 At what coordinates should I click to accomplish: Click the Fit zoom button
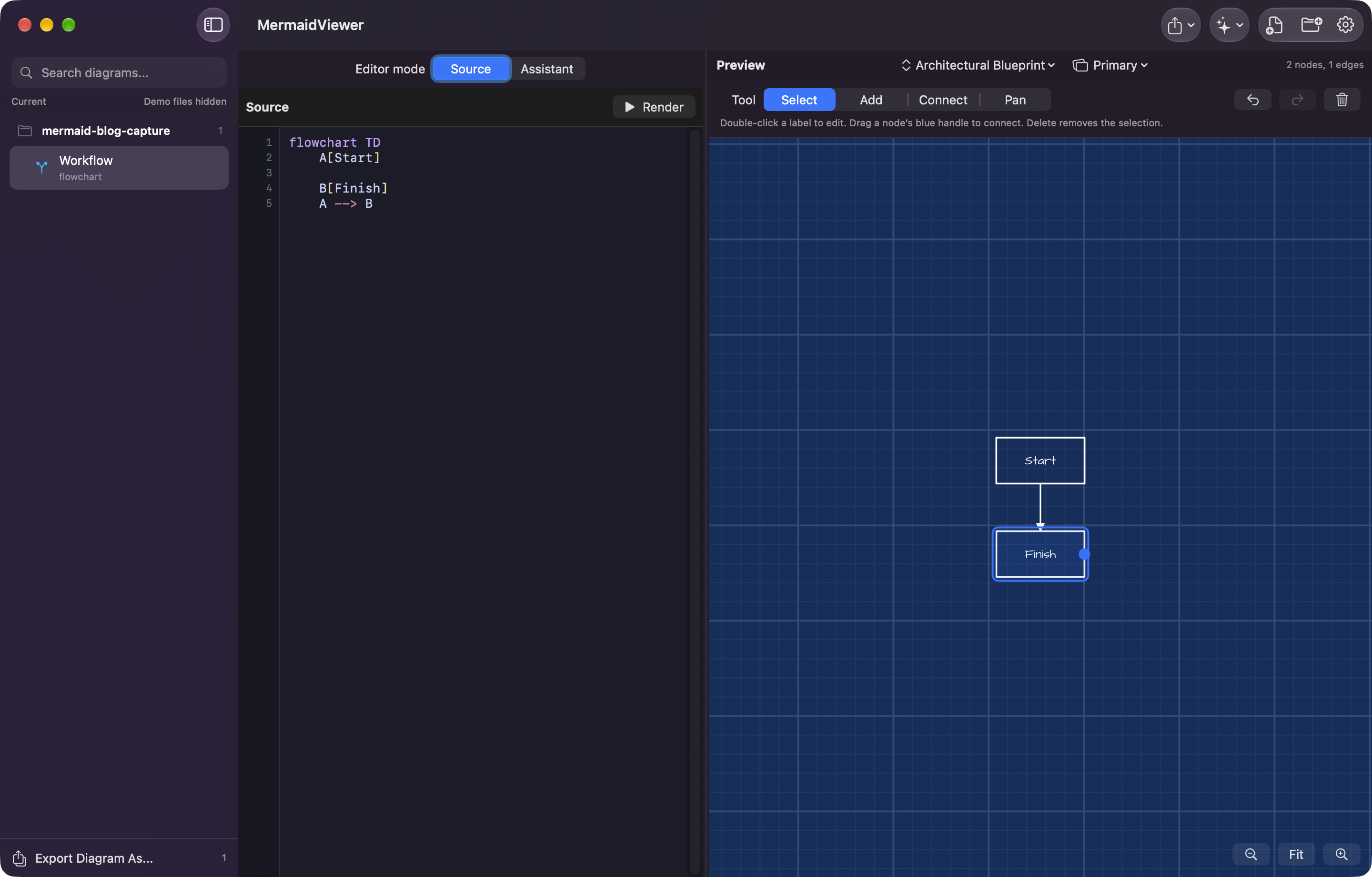(1296, 854)
